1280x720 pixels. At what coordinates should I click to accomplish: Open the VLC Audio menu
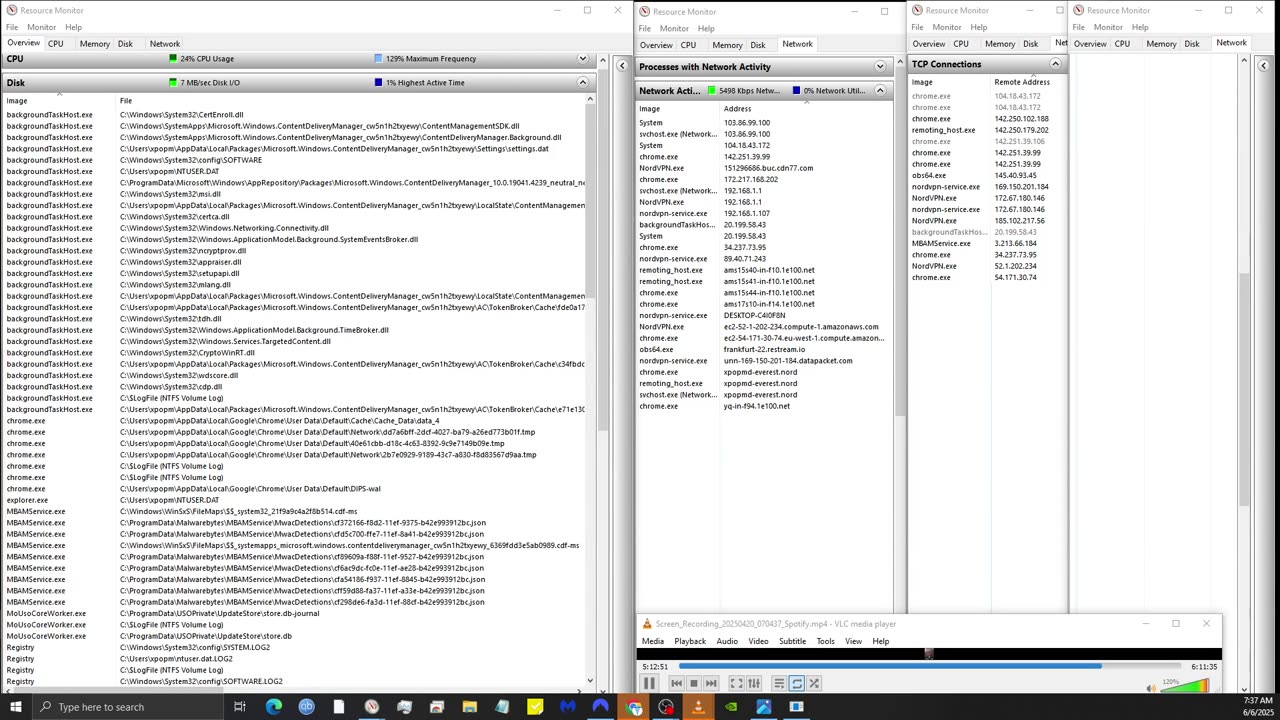point(727,641)
